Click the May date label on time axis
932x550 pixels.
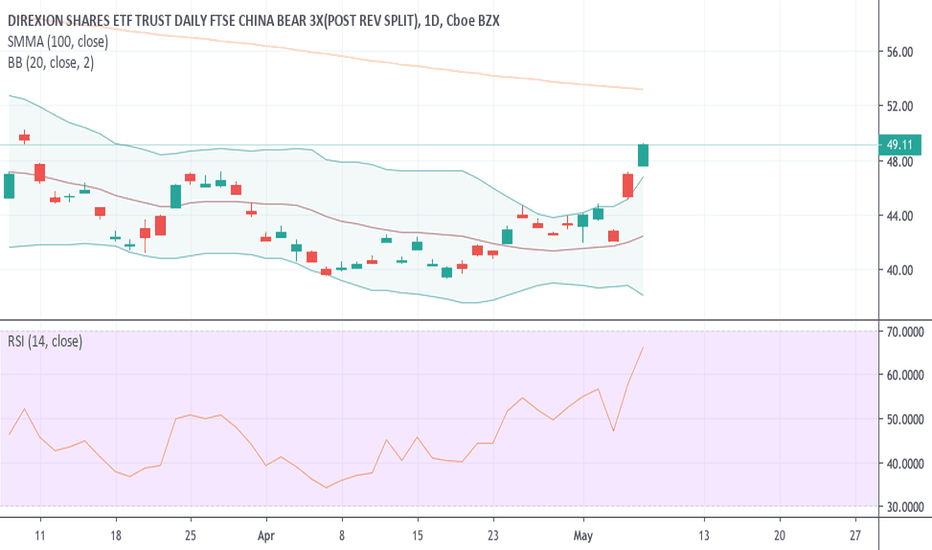coord(583,536)
